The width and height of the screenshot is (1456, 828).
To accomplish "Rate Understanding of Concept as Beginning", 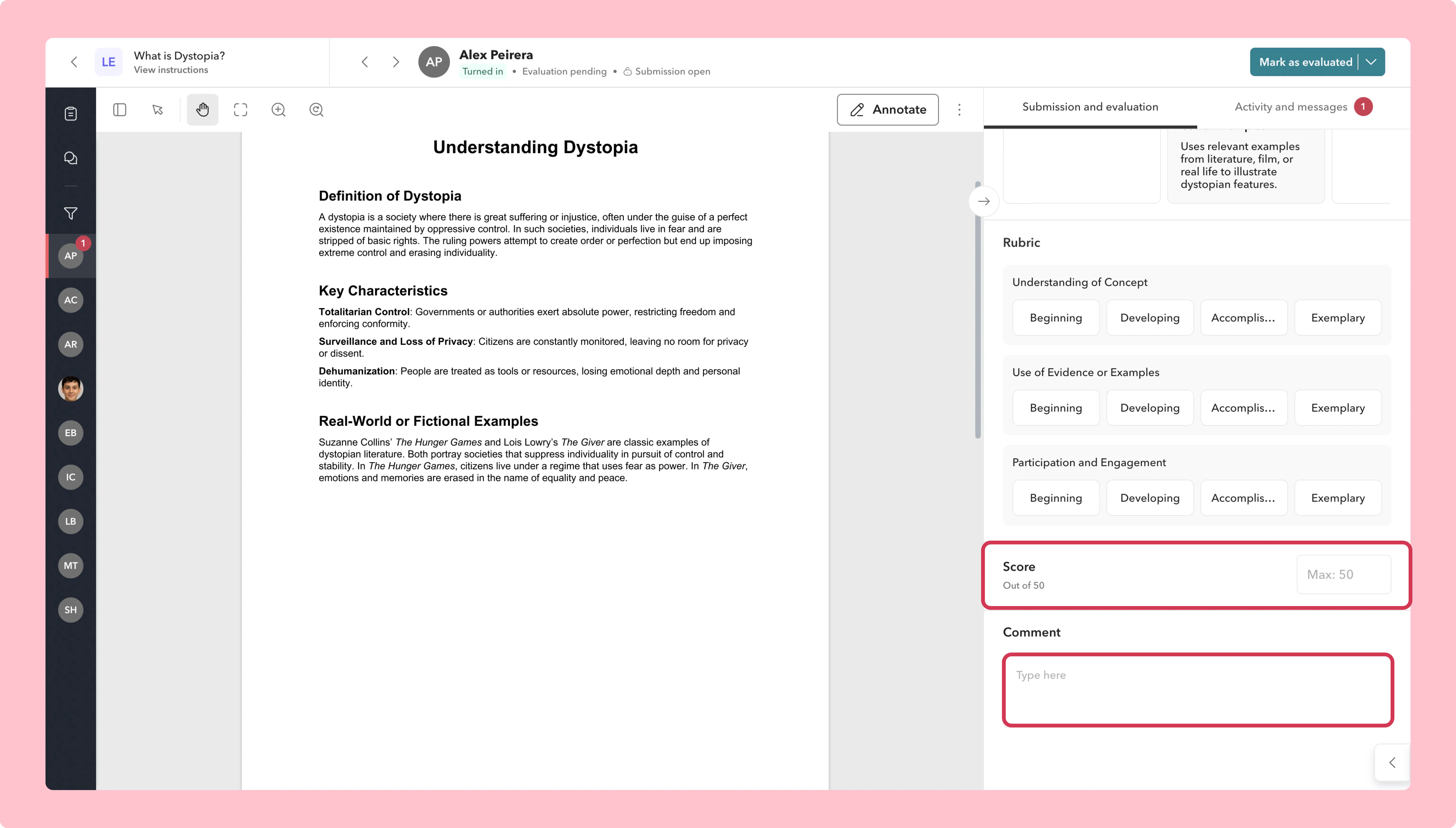I will 1056,318.
